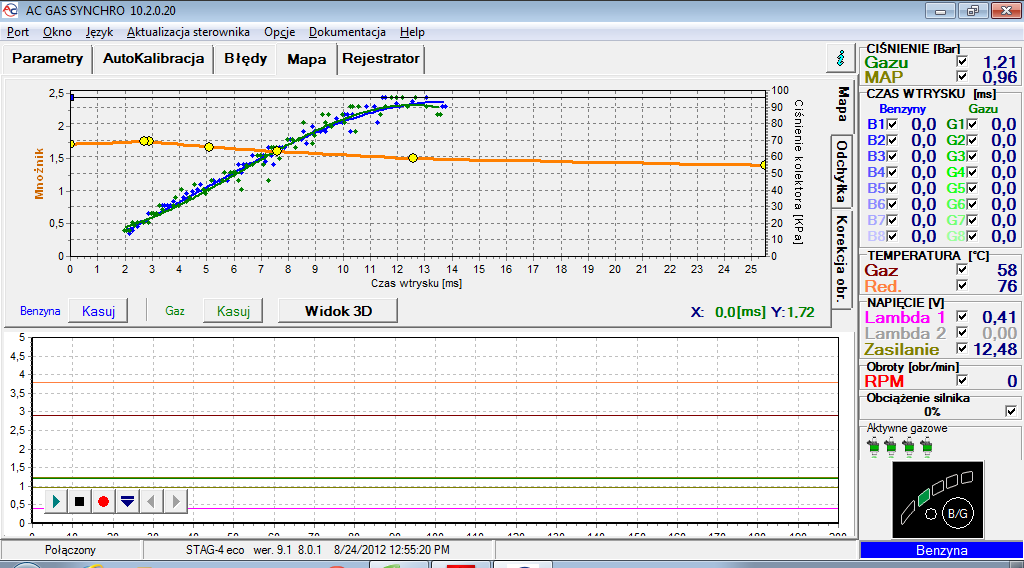
Task: Click the black stop button
Action: (x=79, y=501)
